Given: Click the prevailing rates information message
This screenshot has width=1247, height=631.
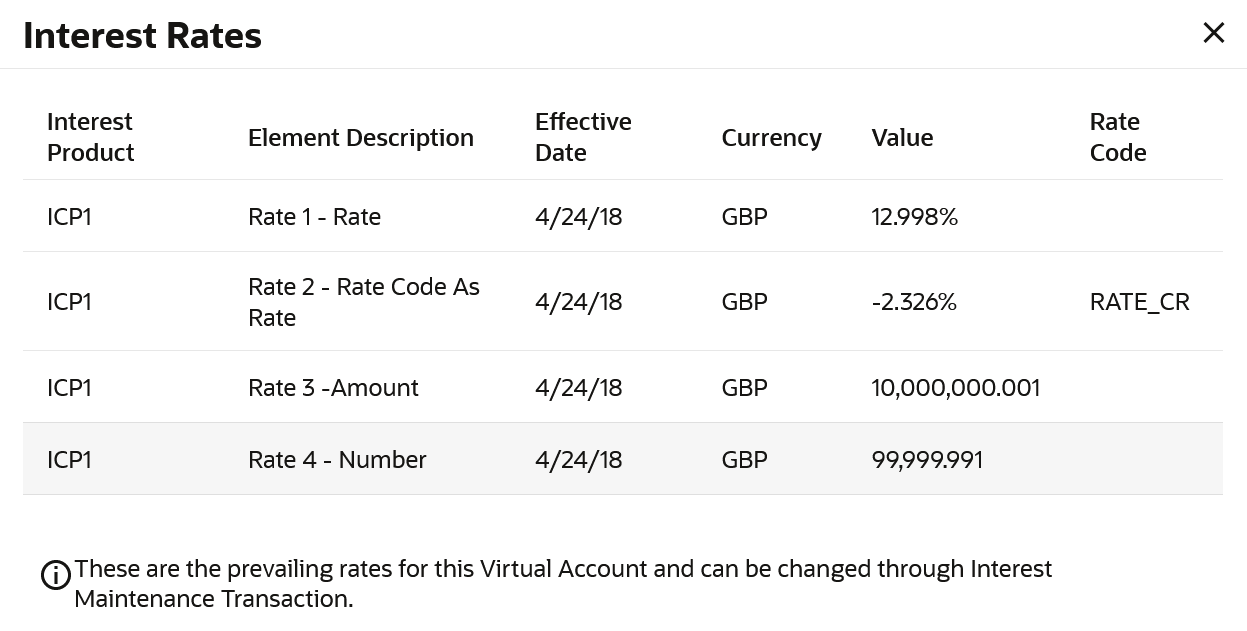Looking at the screenshot, I should coord(562,584).
